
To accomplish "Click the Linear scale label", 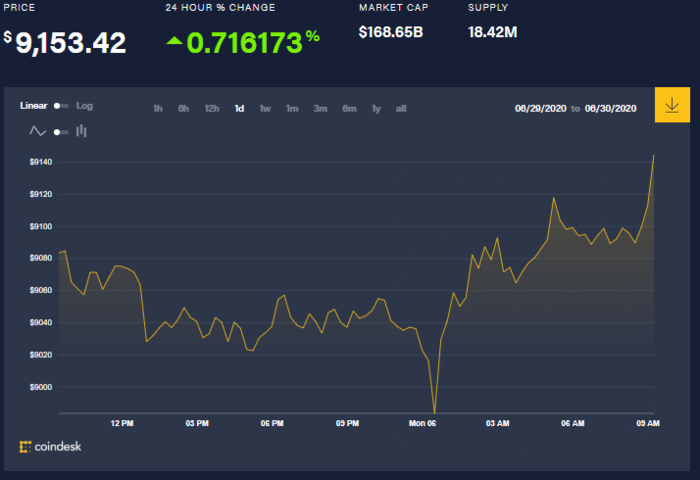I will (x=34, y=106).
